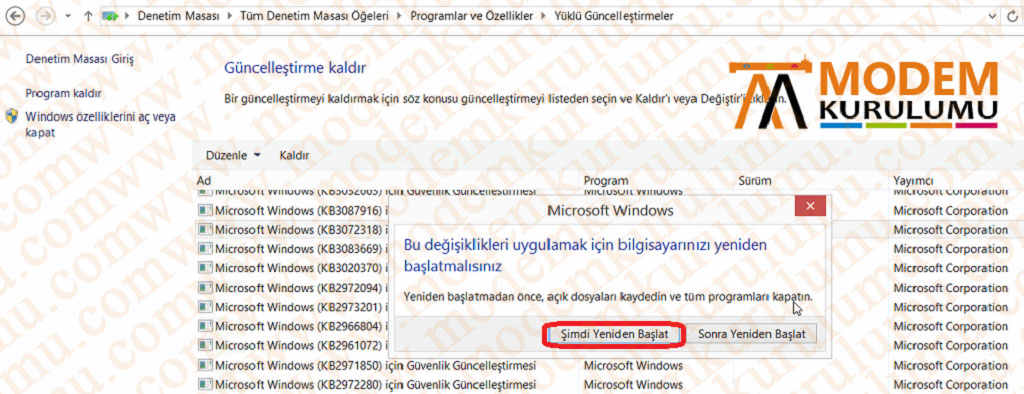Expand arrow after Denetim Masası breadcrumb
Image resolution: width=1024 pixels, height=394 pixels.
pos(229,16)
